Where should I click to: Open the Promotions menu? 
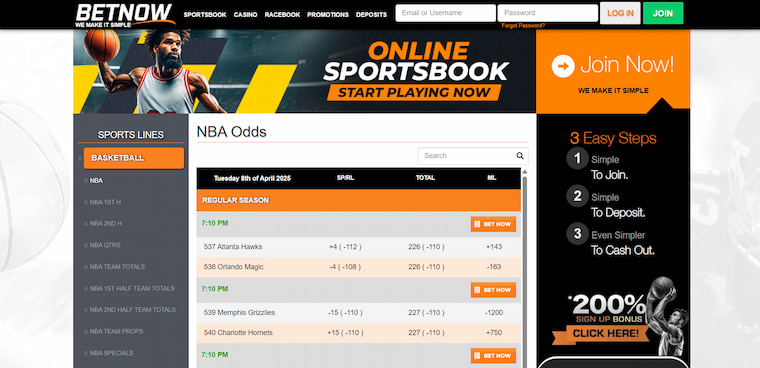click(328, 15)
